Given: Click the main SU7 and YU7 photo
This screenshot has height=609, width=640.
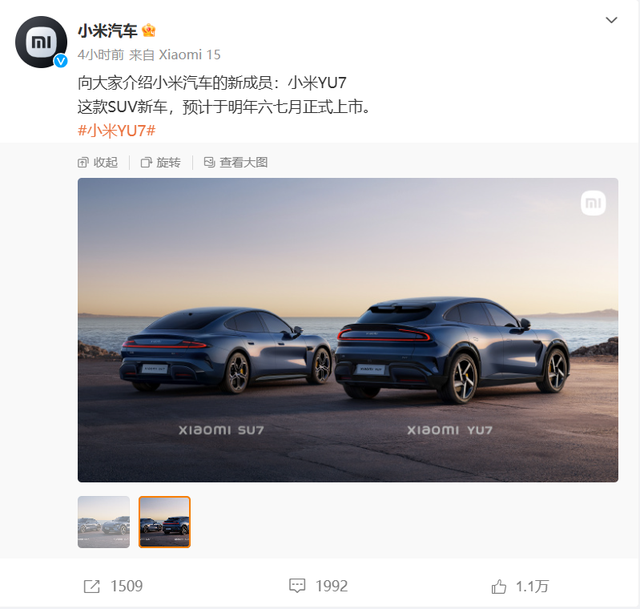Looking at the screenshot, I should [348, 330].
